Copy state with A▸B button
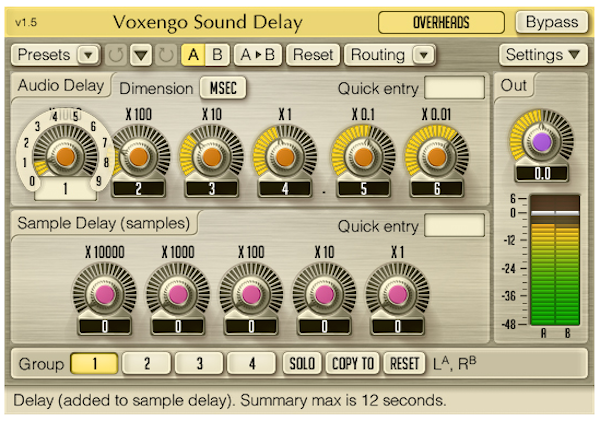600x421 pixels. coord(258,55)
